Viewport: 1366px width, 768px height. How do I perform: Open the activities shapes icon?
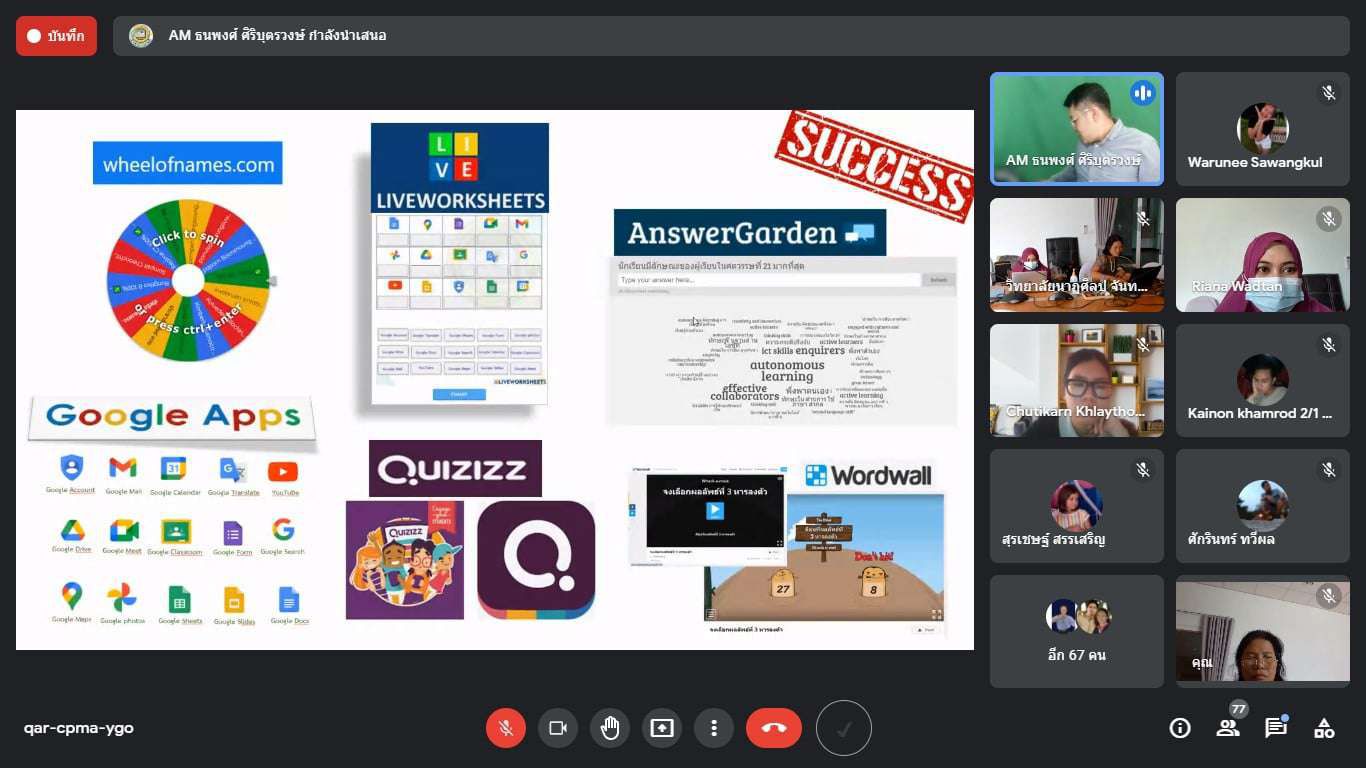(x=1324, y=728)
